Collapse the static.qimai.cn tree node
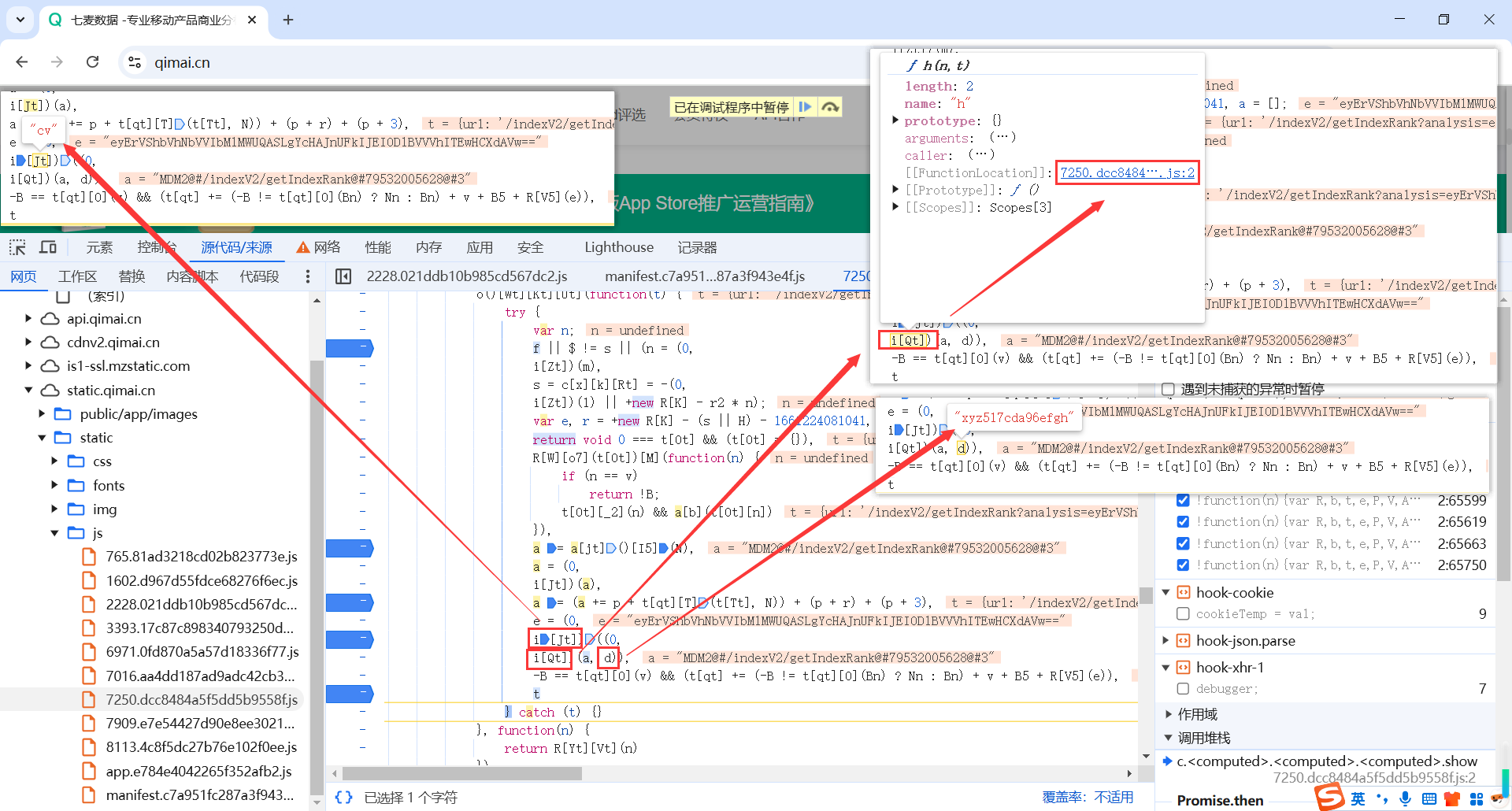 click(x=28, y=390)
